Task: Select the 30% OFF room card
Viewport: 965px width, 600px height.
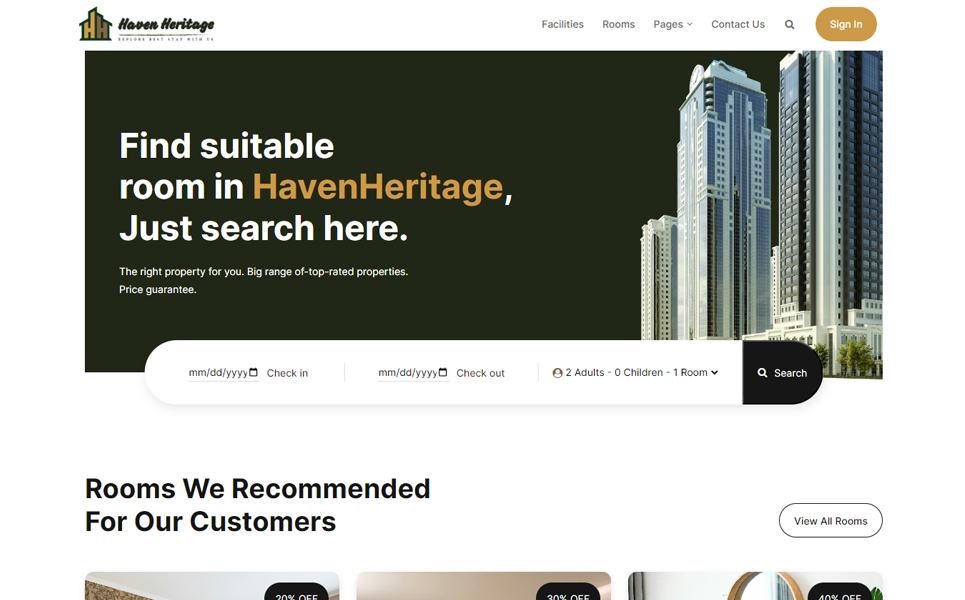Action: click(484, 586)
